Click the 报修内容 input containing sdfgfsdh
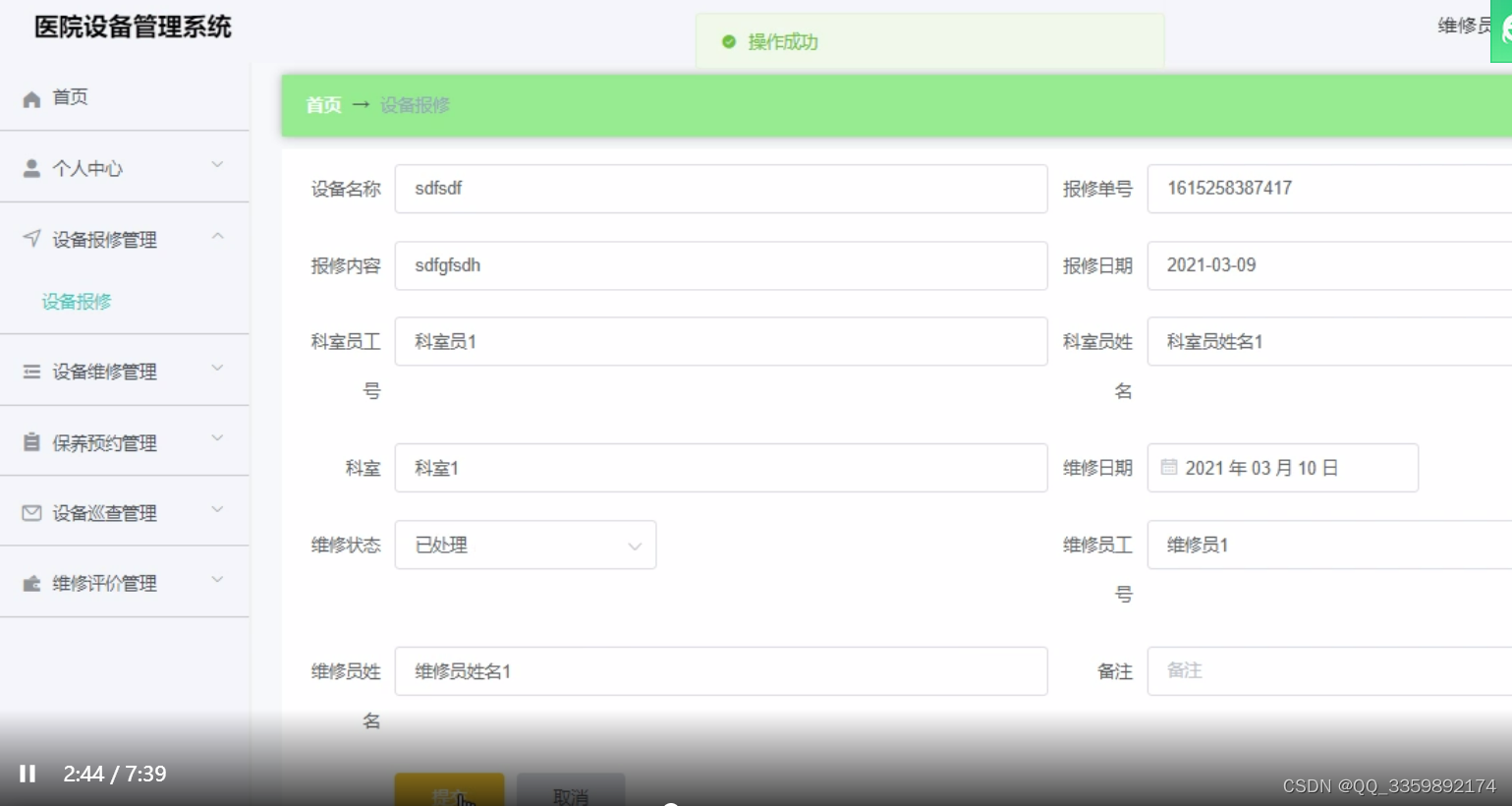 click(721, 265)
